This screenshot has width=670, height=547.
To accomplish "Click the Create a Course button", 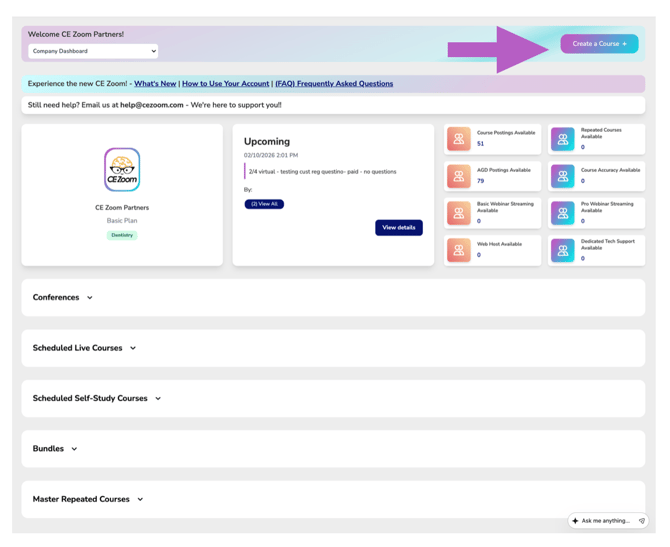I will pyautogui.click(x=599, y=44).
